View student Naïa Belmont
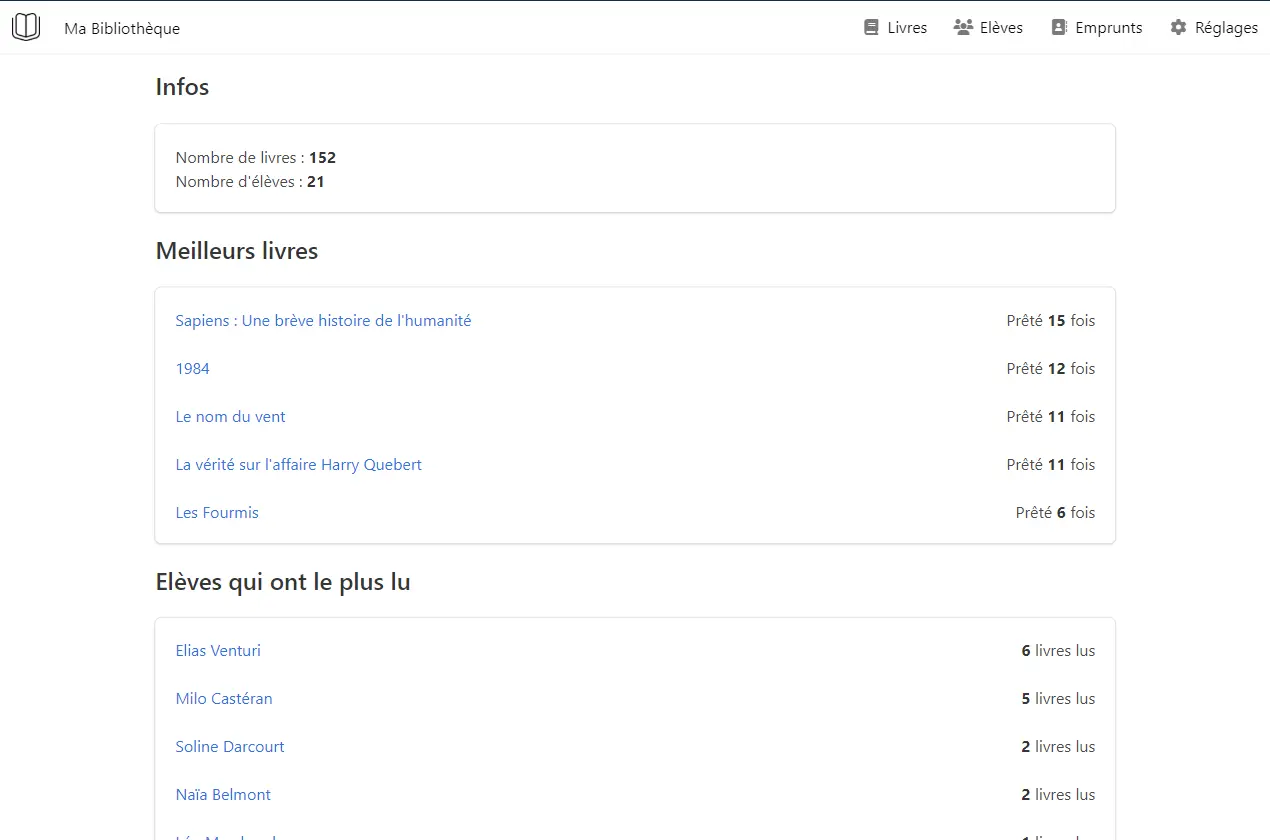The image size is (1270, 840). click(223, 795)
